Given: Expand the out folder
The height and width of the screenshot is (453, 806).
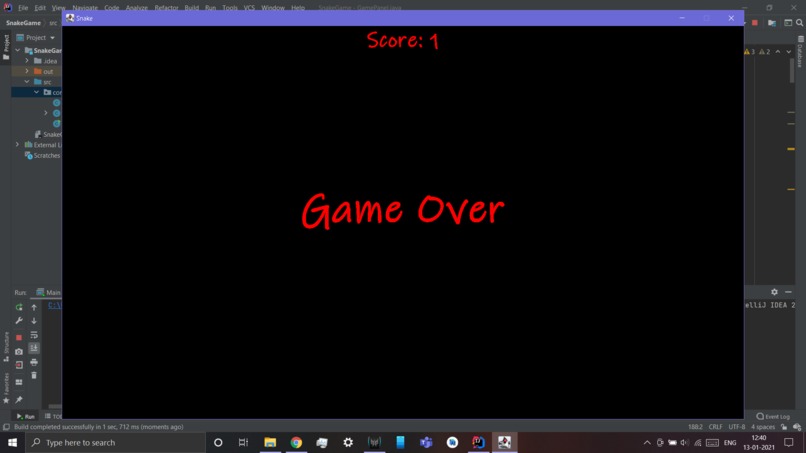Looking at the screenshot, I should tap(27, 71).
